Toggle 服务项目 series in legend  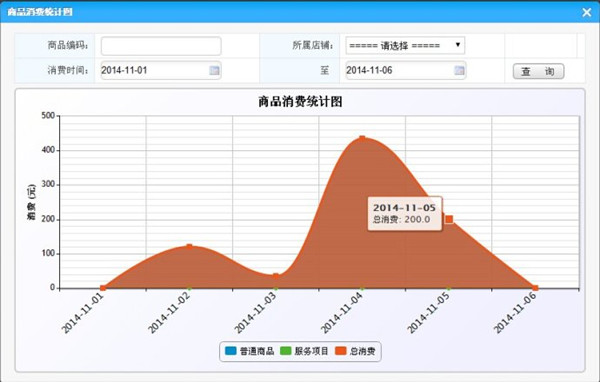304,351
